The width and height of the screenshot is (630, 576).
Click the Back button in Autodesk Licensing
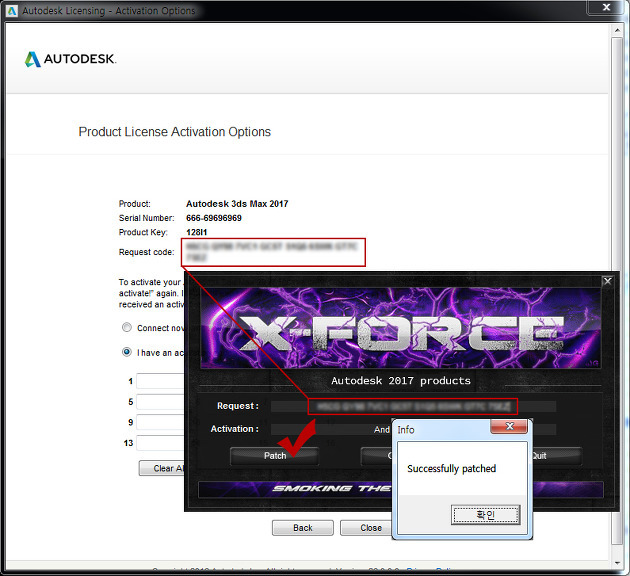303,528
